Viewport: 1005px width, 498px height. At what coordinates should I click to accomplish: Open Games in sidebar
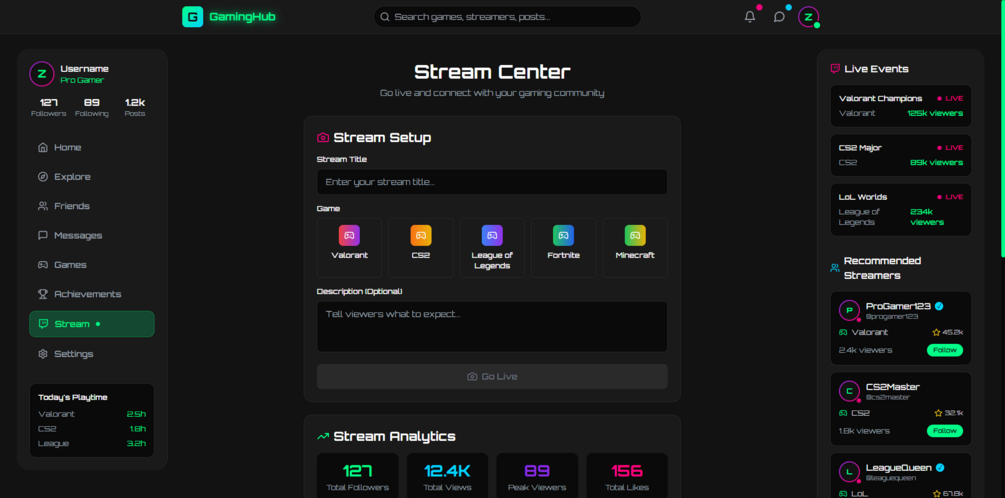click(x=92, y=265)
